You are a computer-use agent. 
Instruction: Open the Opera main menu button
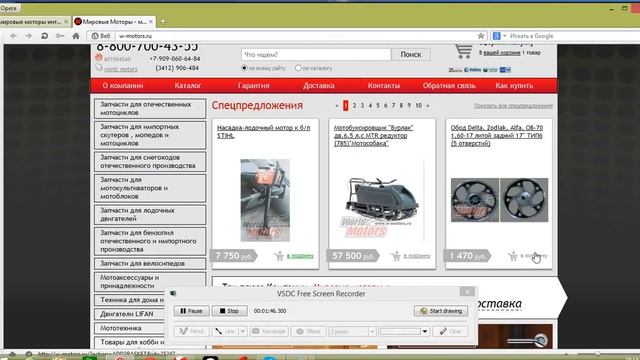coord(10,8)
